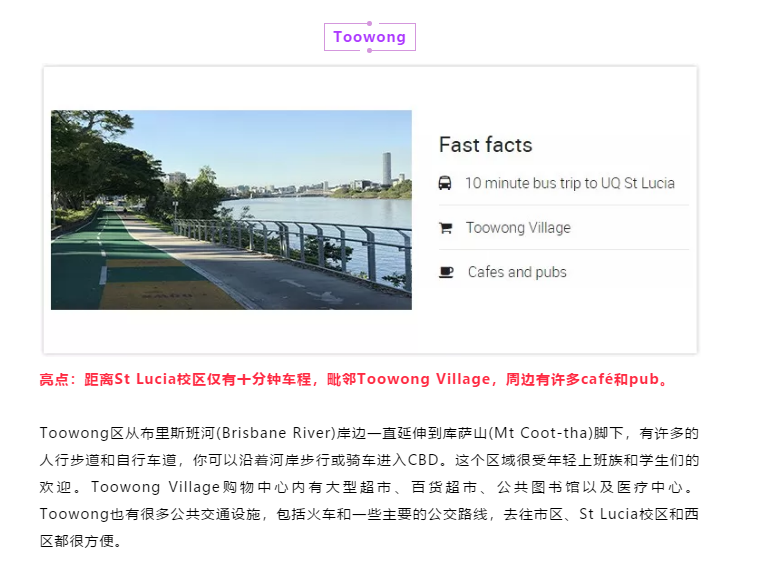The width and height of the screenshot is (778, 580).
Task: Click the coffee cup icon beside Cafes and pubs
Action: pos(446,272)
